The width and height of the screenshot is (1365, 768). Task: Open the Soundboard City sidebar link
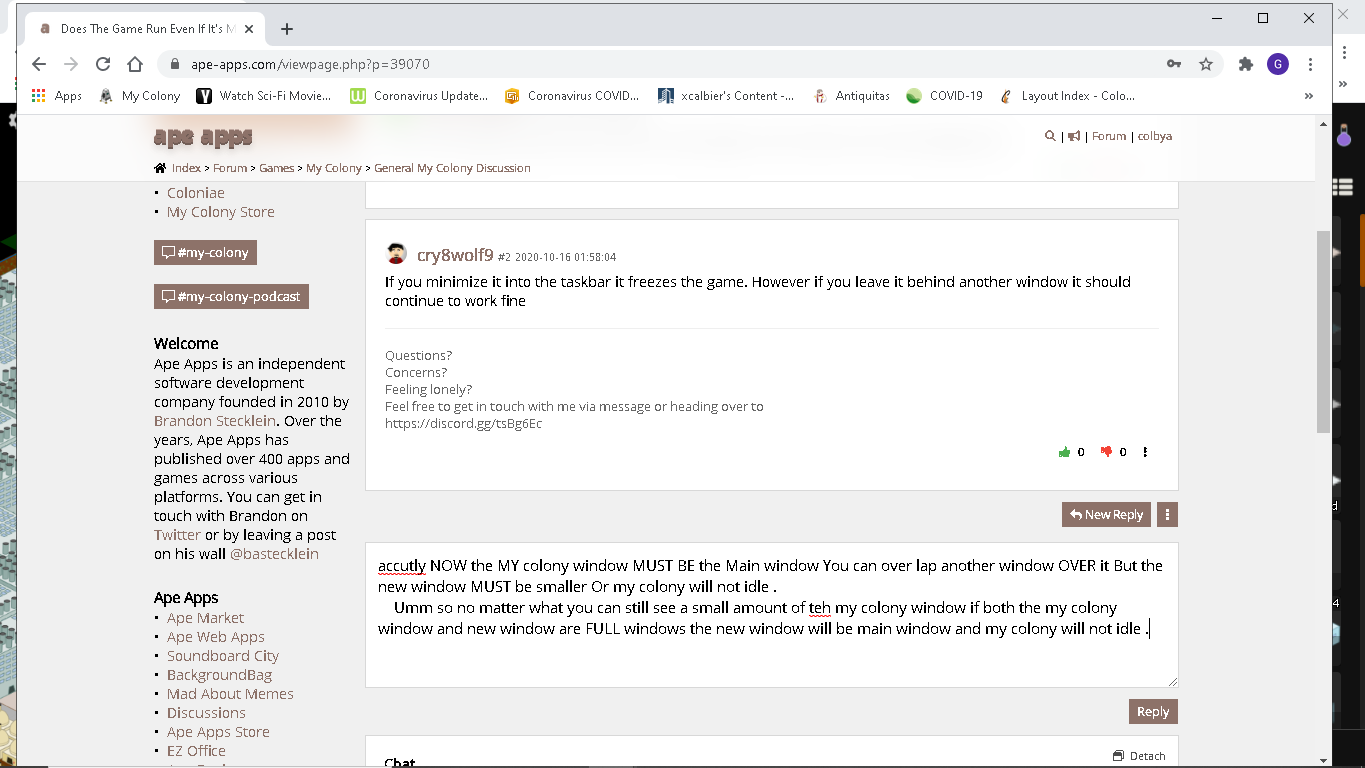[222, 656]
